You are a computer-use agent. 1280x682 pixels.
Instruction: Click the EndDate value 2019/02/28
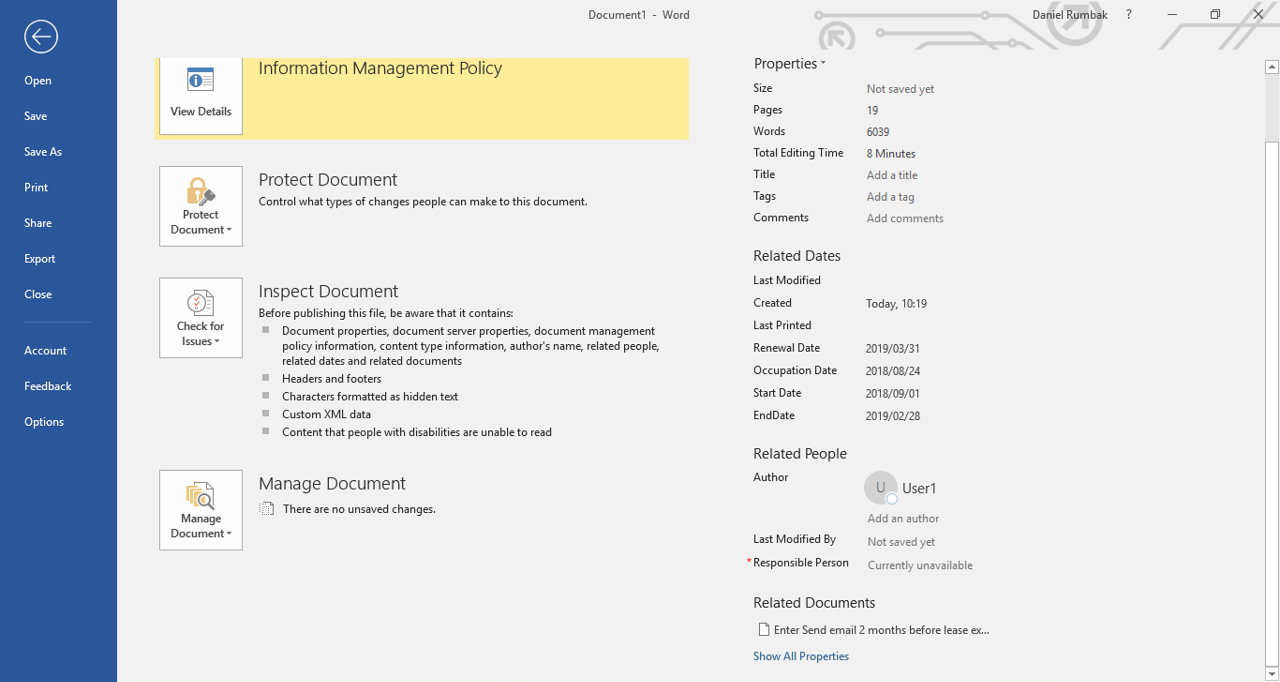click(x=893, y=416)
